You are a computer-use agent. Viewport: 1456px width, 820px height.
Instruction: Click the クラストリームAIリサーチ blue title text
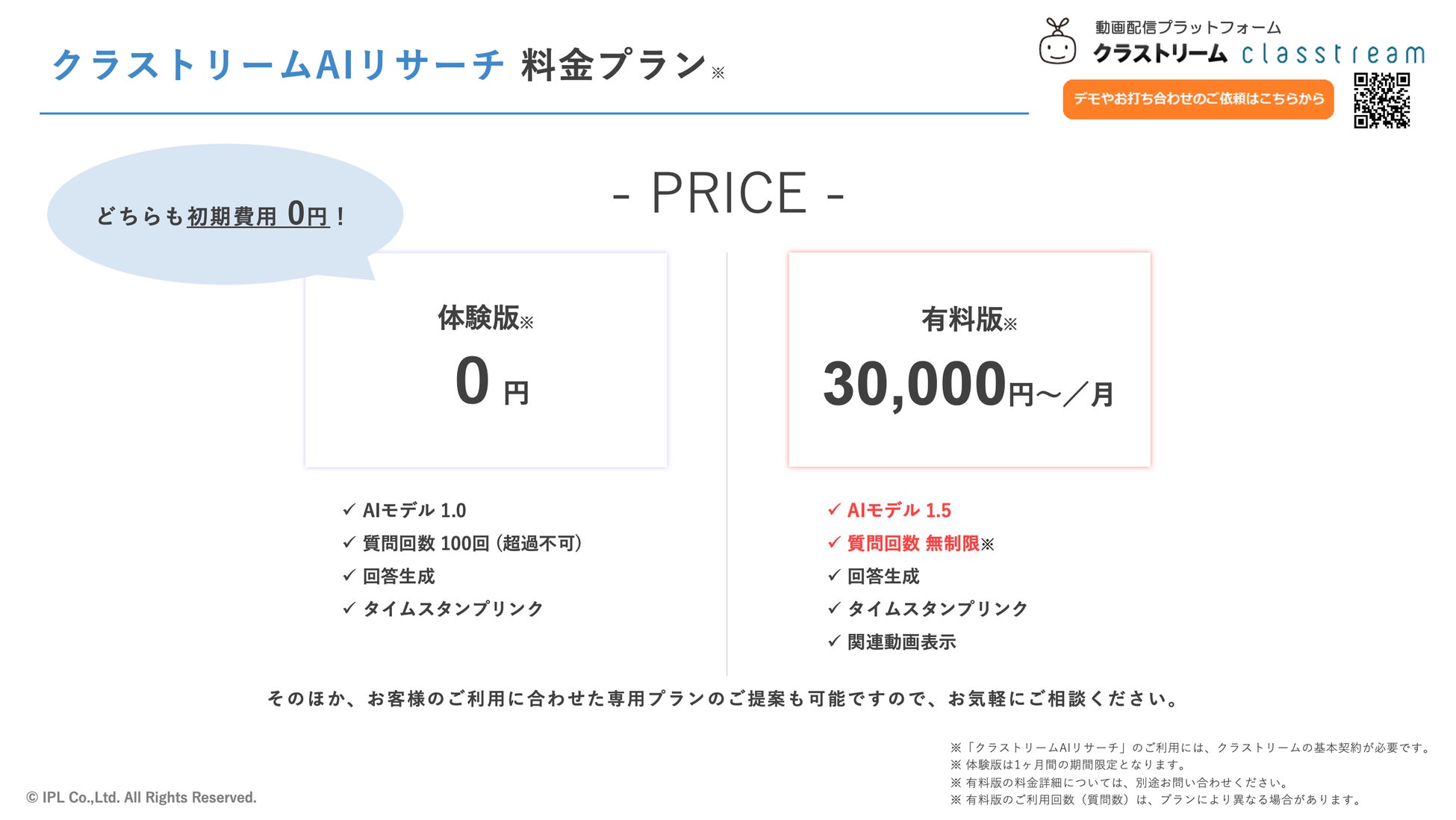click(x=278, y=65)
